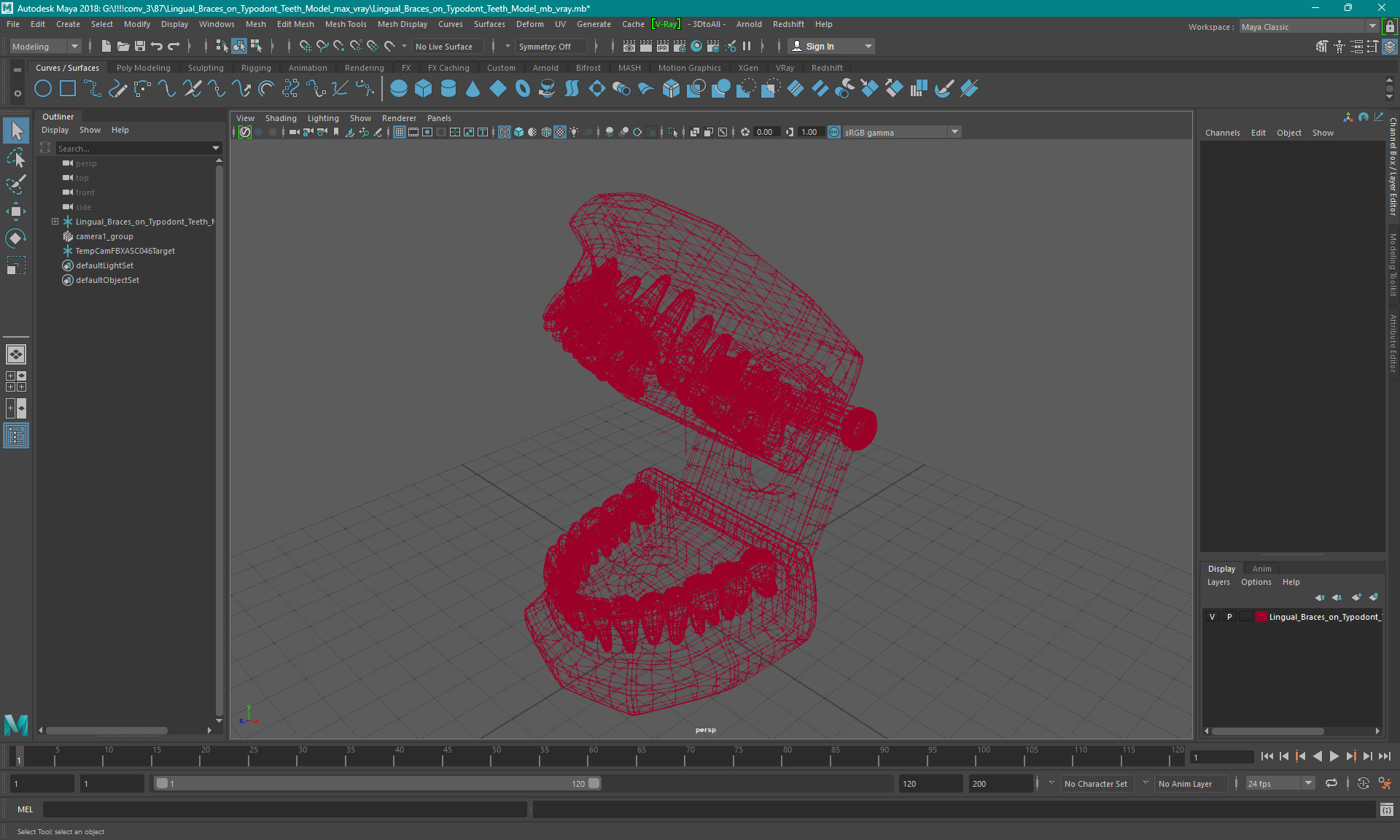This screenshot has height=840, width=1400.
Task: Toggle isolate select in viewport toolbar
Action: coord(673,132)
